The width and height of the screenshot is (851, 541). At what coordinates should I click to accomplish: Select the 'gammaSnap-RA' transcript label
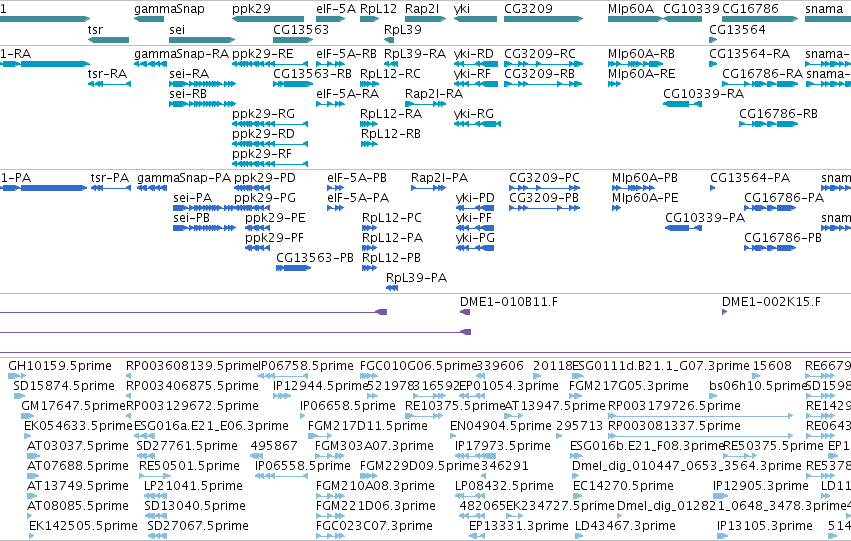(x=181, y=54)
